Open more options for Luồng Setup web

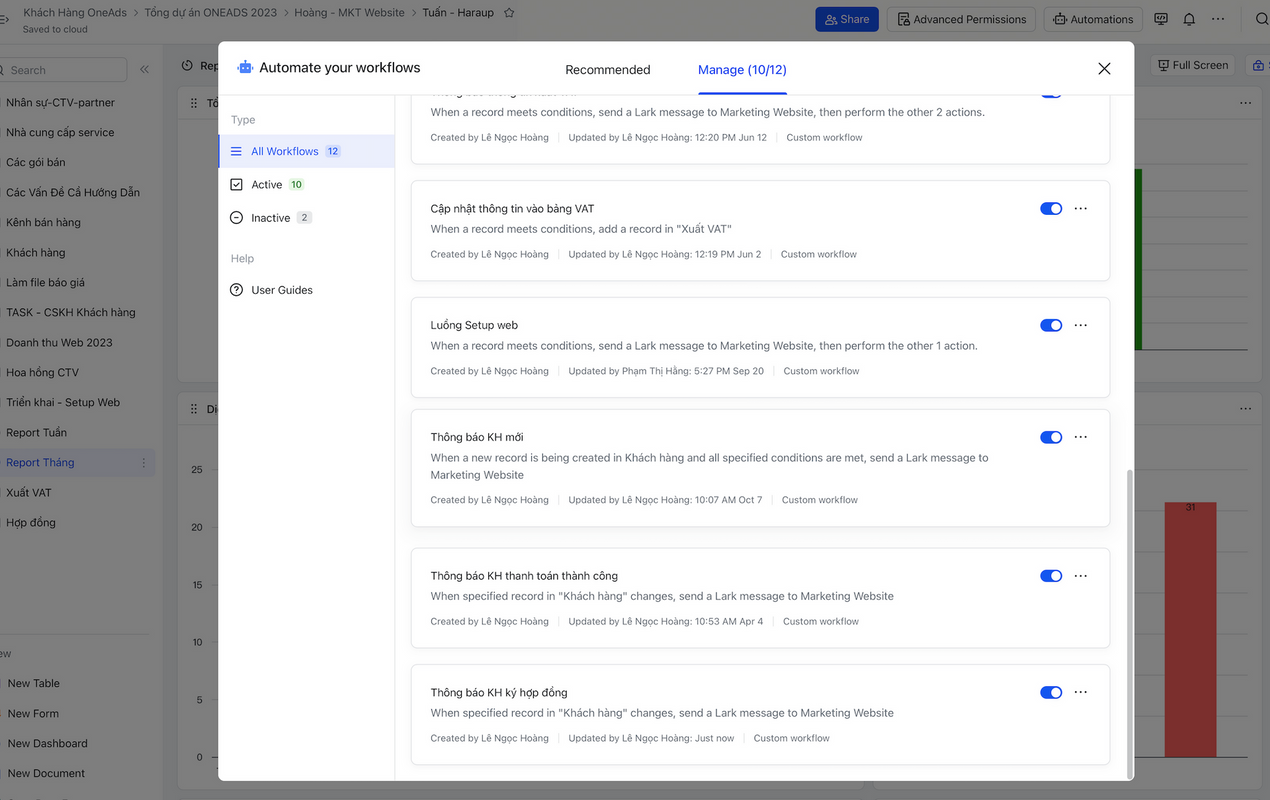tap(1081, 326)
